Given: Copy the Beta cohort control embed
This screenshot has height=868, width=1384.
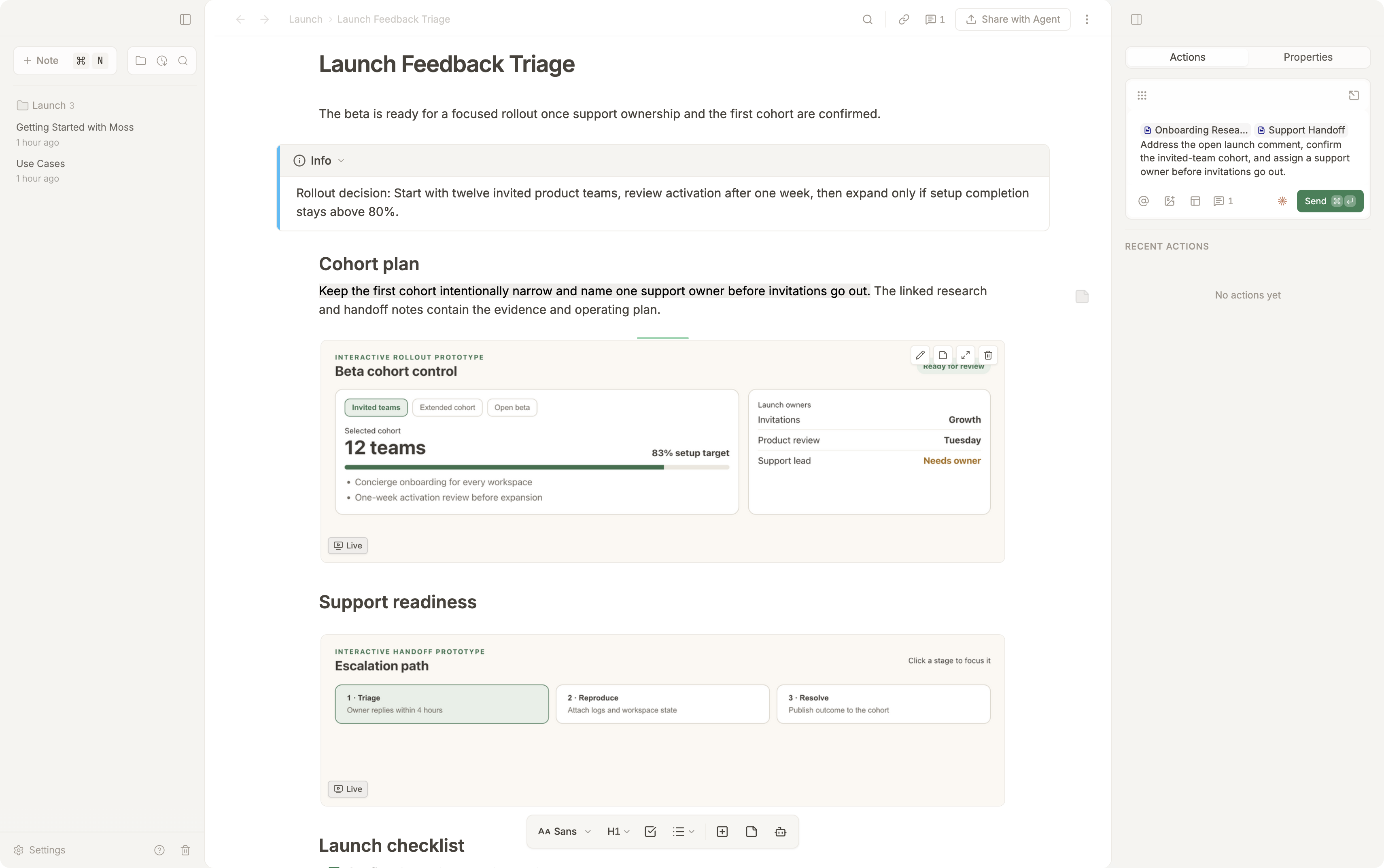Looking at the screenshot, I should click(942, 356).
